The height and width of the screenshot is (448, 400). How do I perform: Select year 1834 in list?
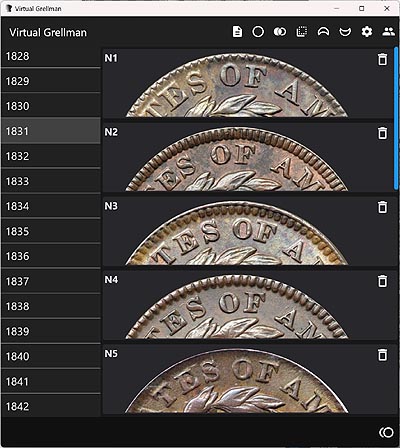pyautogui.click(x=51, y=206)
